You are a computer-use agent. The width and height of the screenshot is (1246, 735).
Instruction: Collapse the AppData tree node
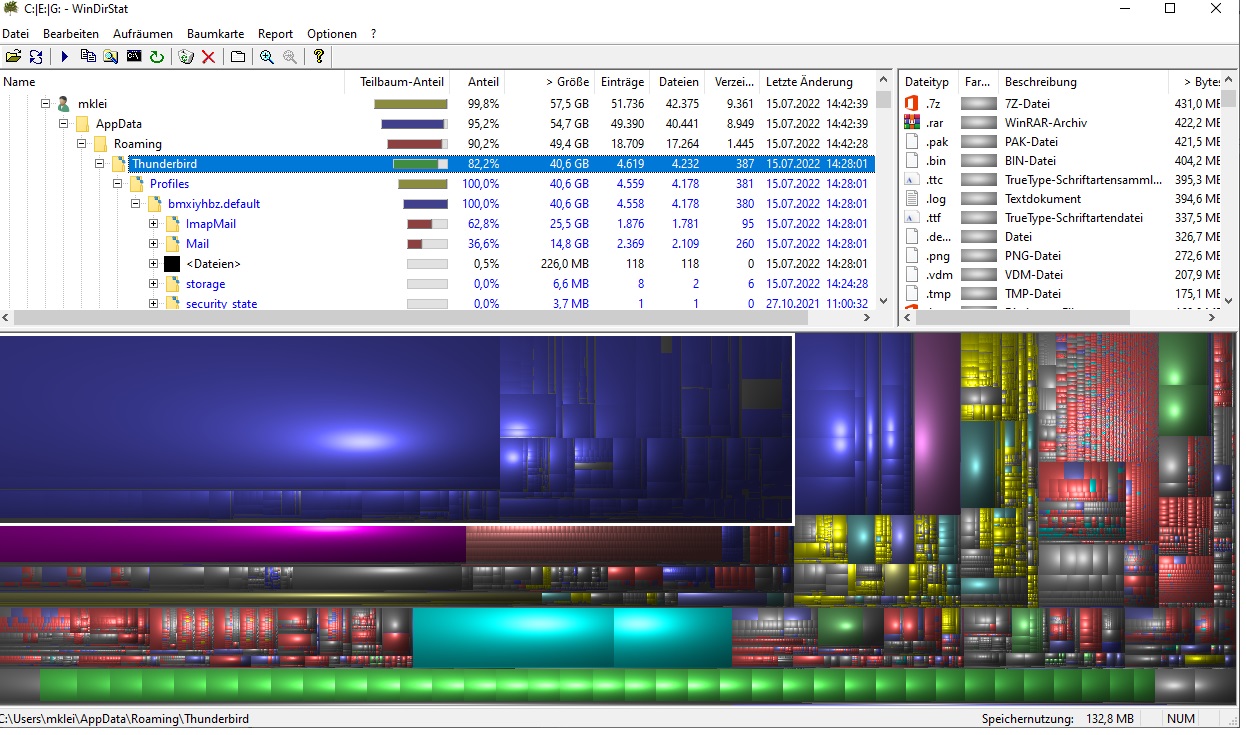63,124
